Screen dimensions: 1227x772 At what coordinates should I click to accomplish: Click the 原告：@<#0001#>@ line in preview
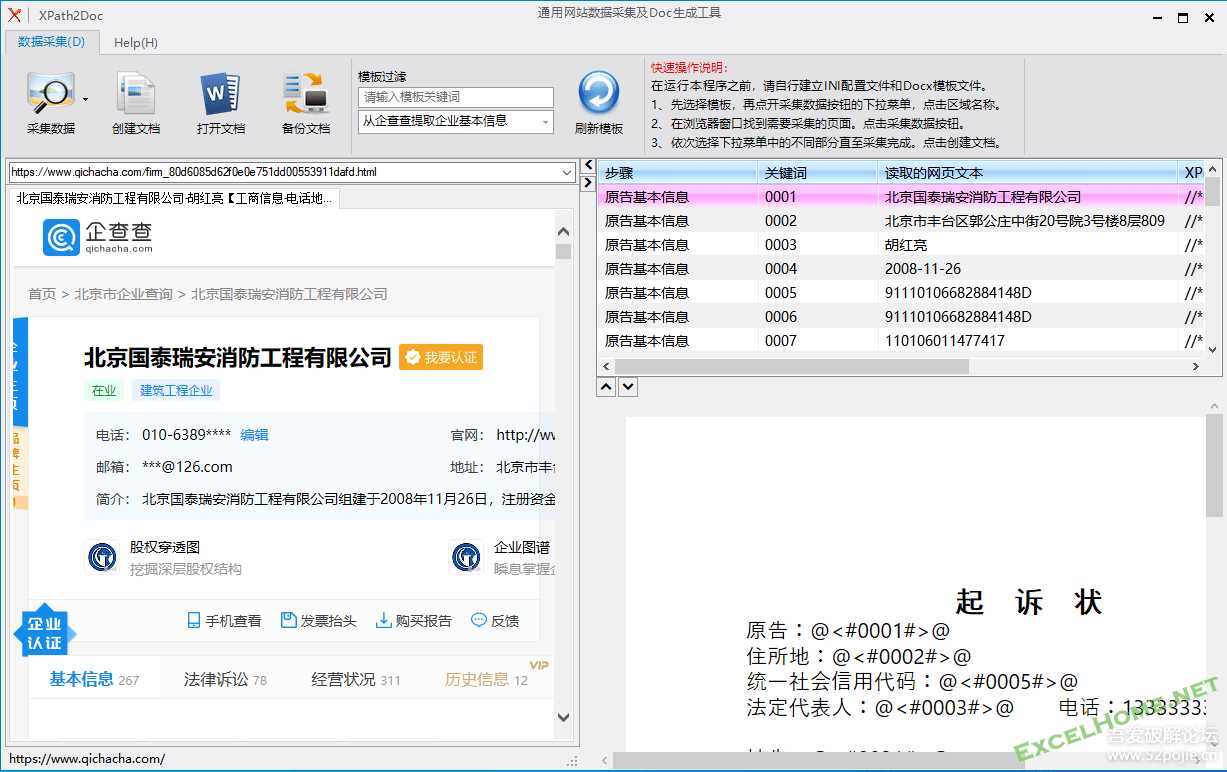848,631
